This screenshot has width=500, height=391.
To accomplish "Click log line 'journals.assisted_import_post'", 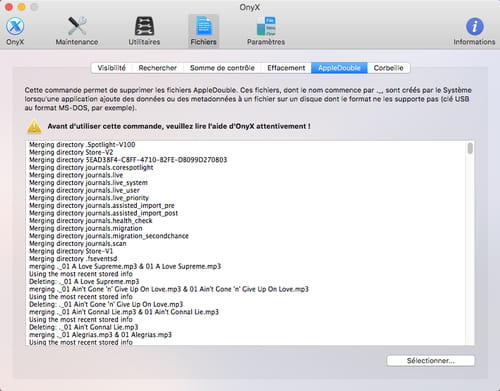I will tap(103, 213).
